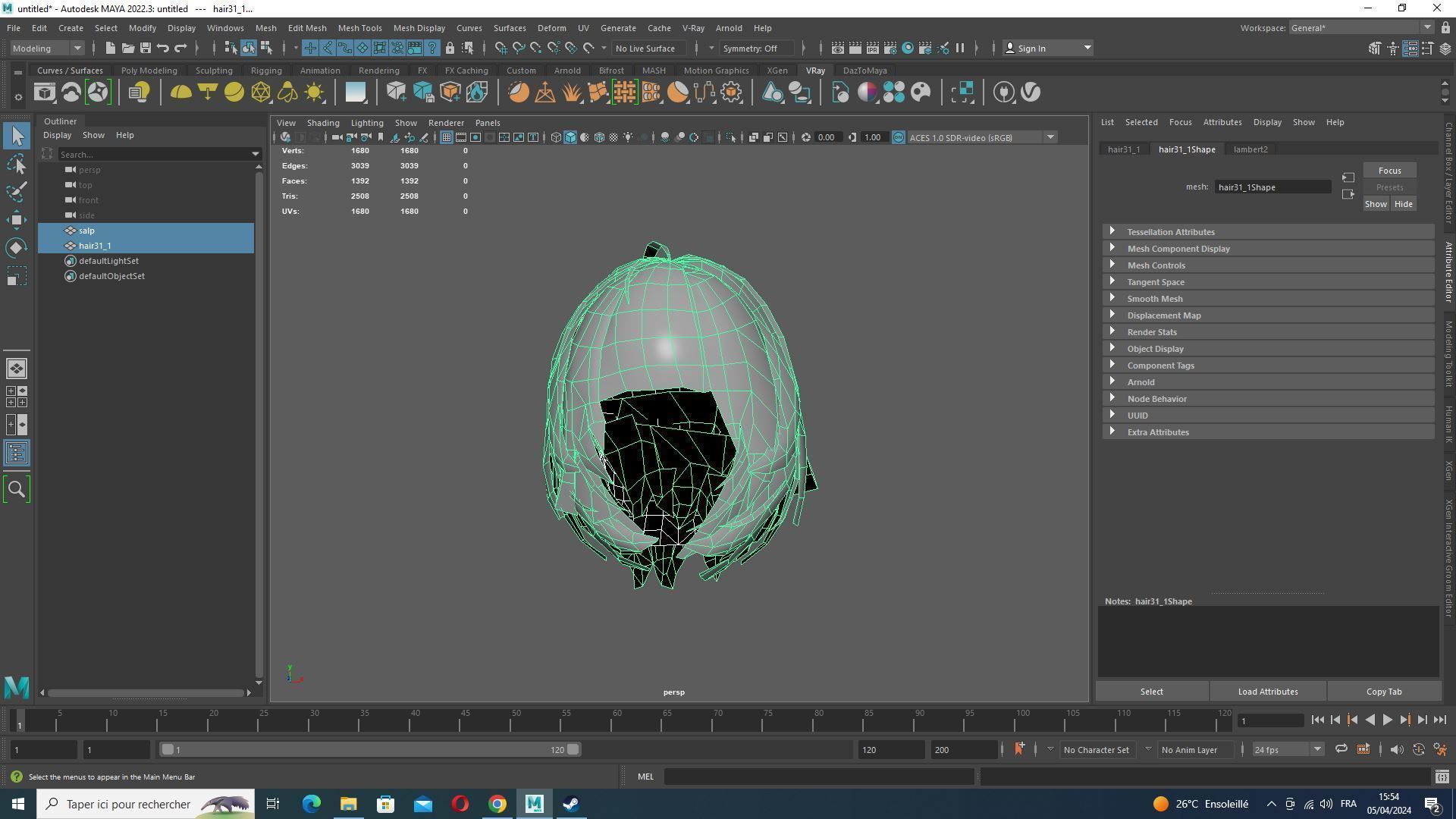Switch to lambert2 attribute tab
Screen dimensions: 1456x819
[1250, 149]
